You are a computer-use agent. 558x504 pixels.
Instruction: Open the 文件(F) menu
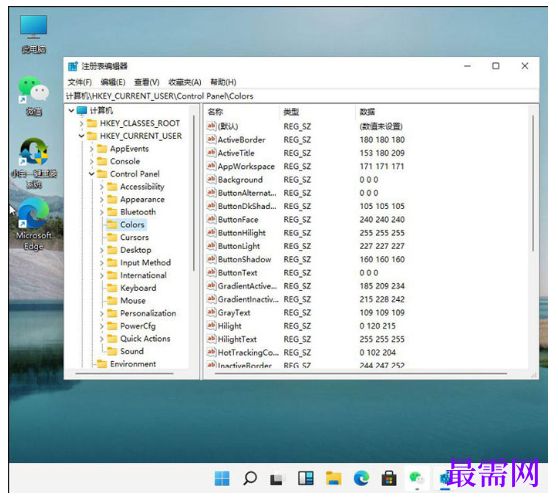[80, 82]
